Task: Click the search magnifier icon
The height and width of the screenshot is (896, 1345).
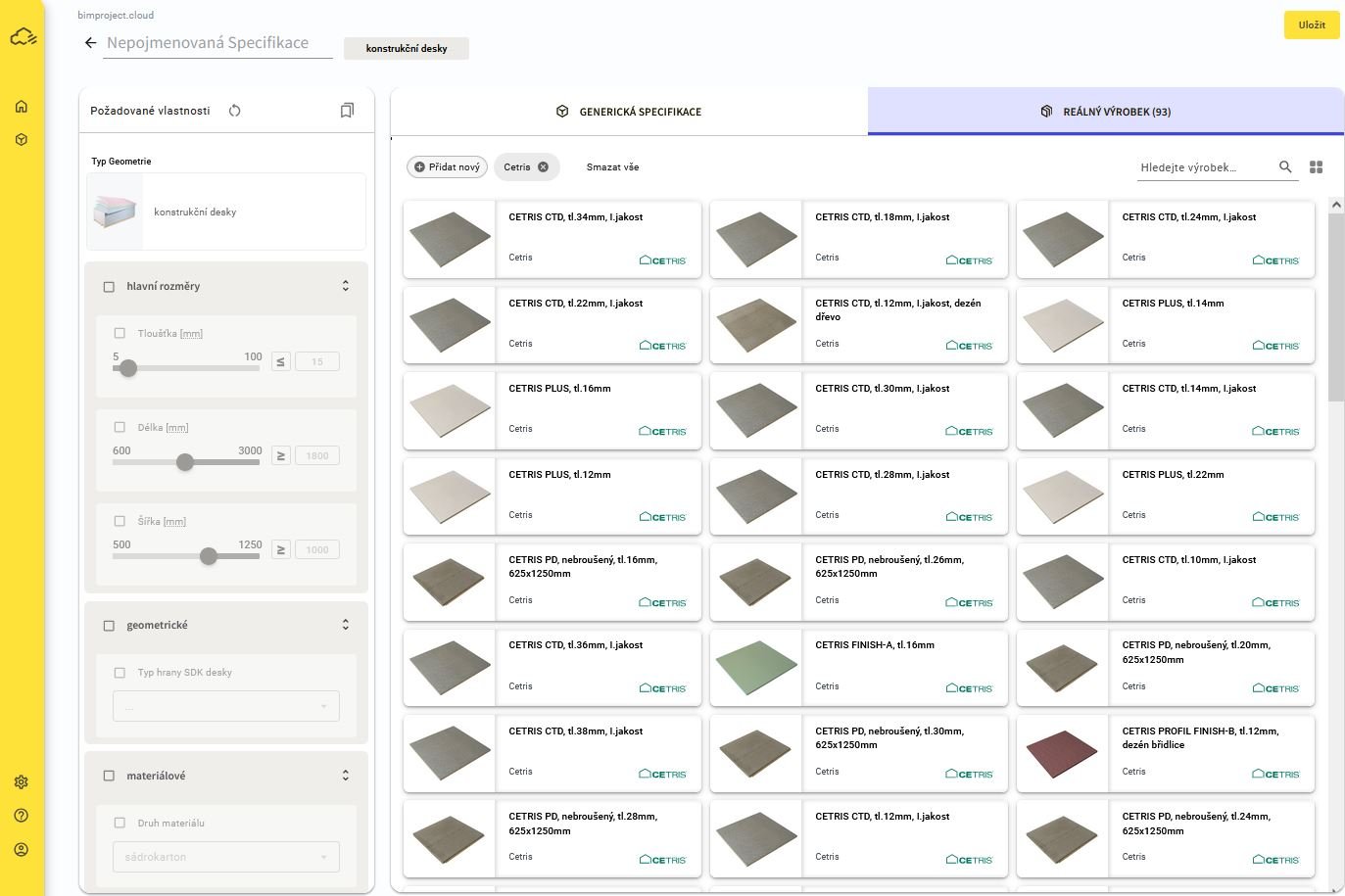Action: point(1285,167)
